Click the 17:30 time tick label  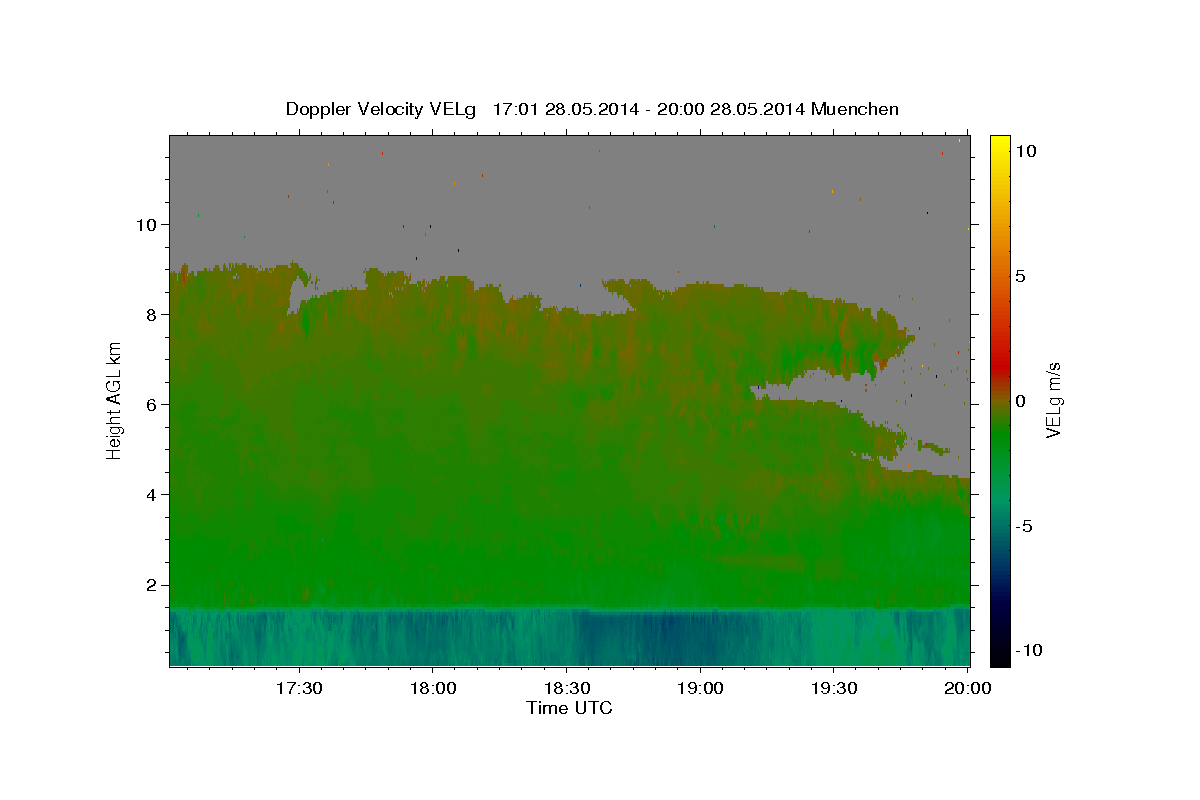[x=299, y=688]
